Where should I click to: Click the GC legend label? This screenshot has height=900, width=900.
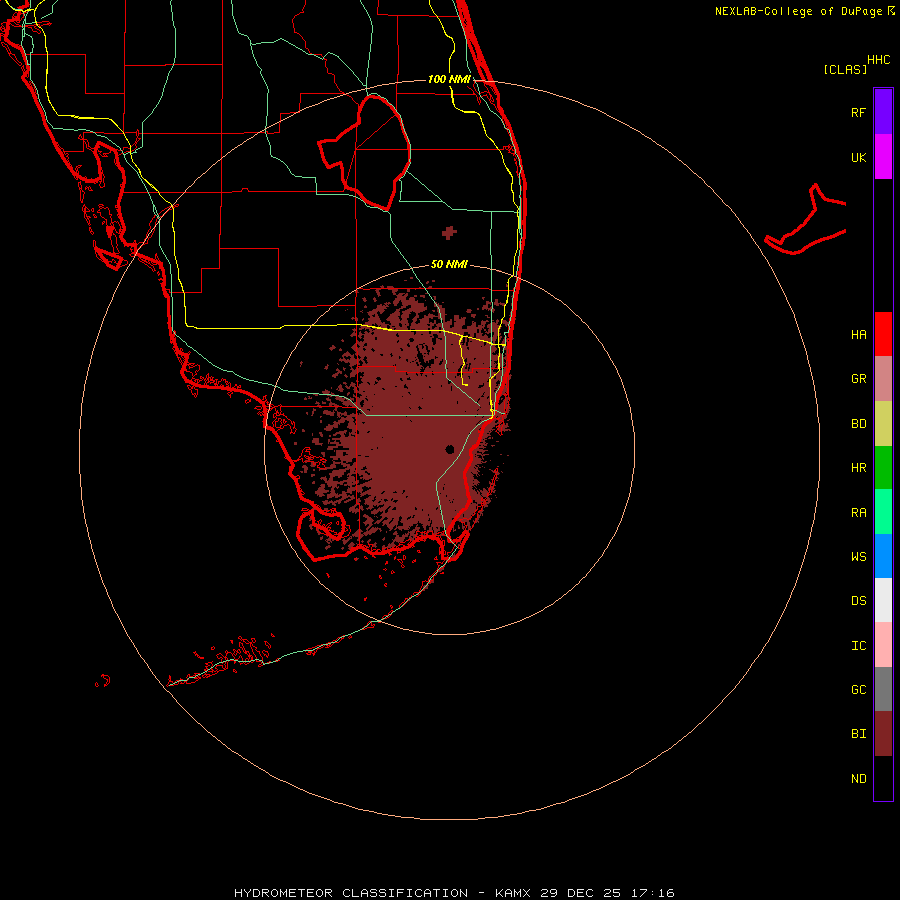pos(858,690)
